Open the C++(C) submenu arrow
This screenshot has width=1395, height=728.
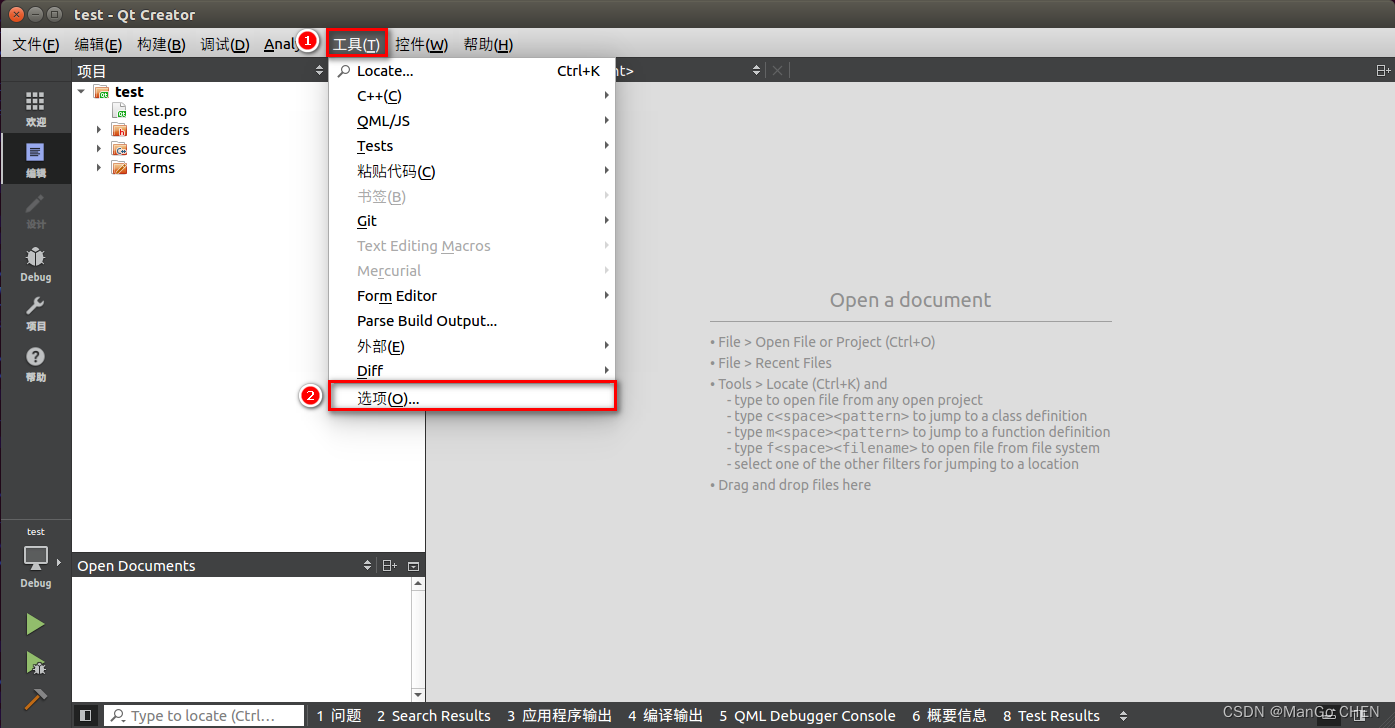(x=606, y=96)
